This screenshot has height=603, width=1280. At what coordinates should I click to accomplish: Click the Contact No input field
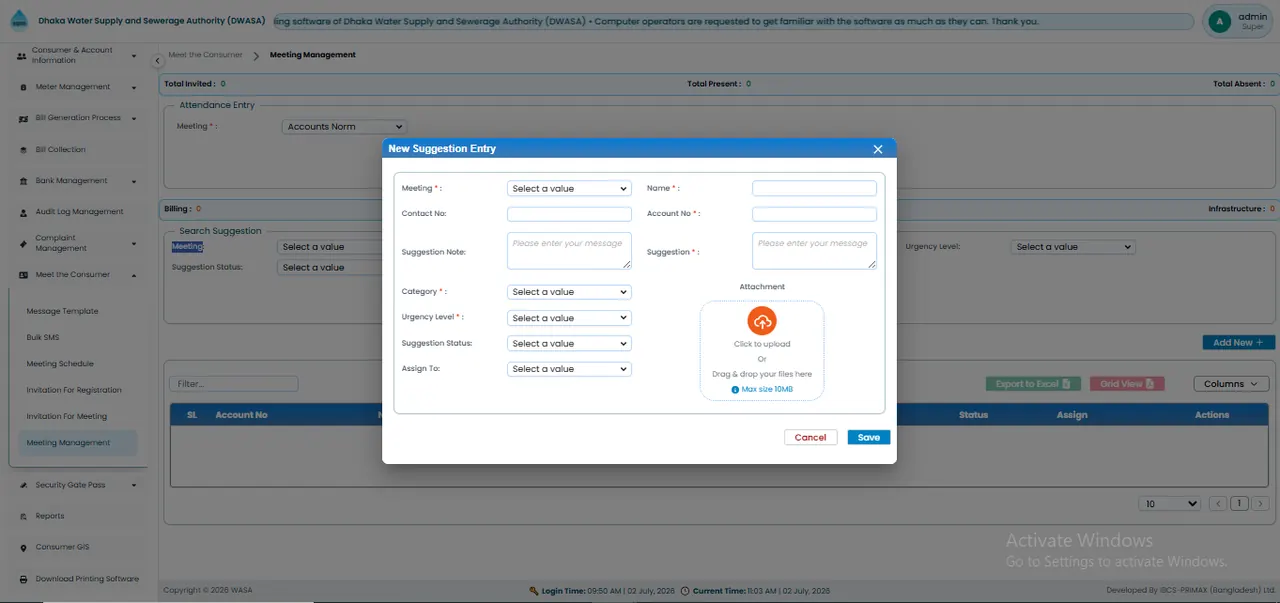[569, 214]
